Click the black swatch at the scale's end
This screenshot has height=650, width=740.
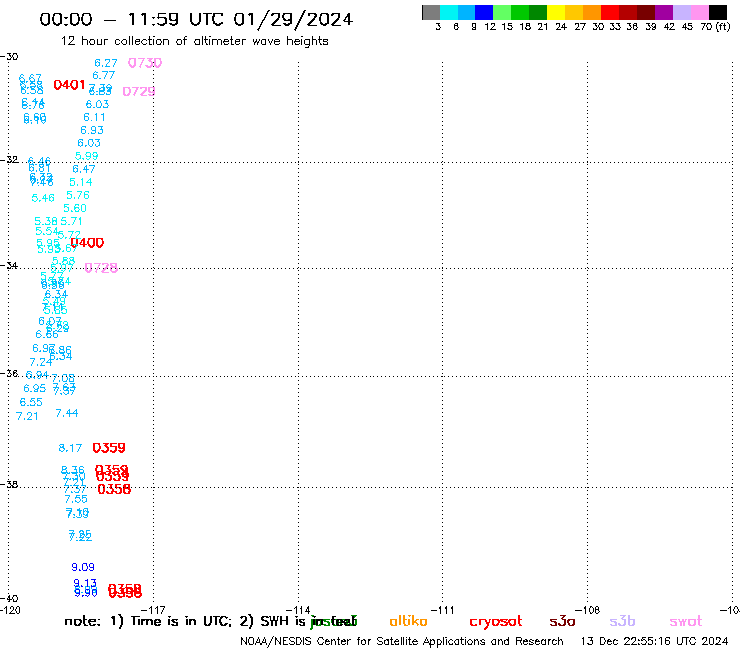(x=718, y=12)
